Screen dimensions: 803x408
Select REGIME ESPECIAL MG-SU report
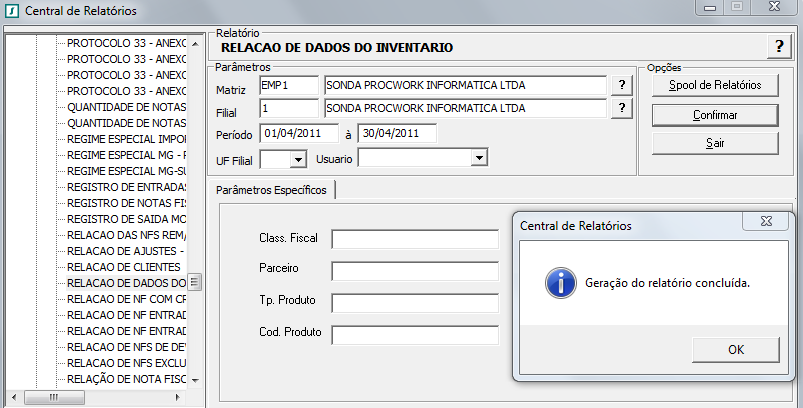tap(126, 171)
